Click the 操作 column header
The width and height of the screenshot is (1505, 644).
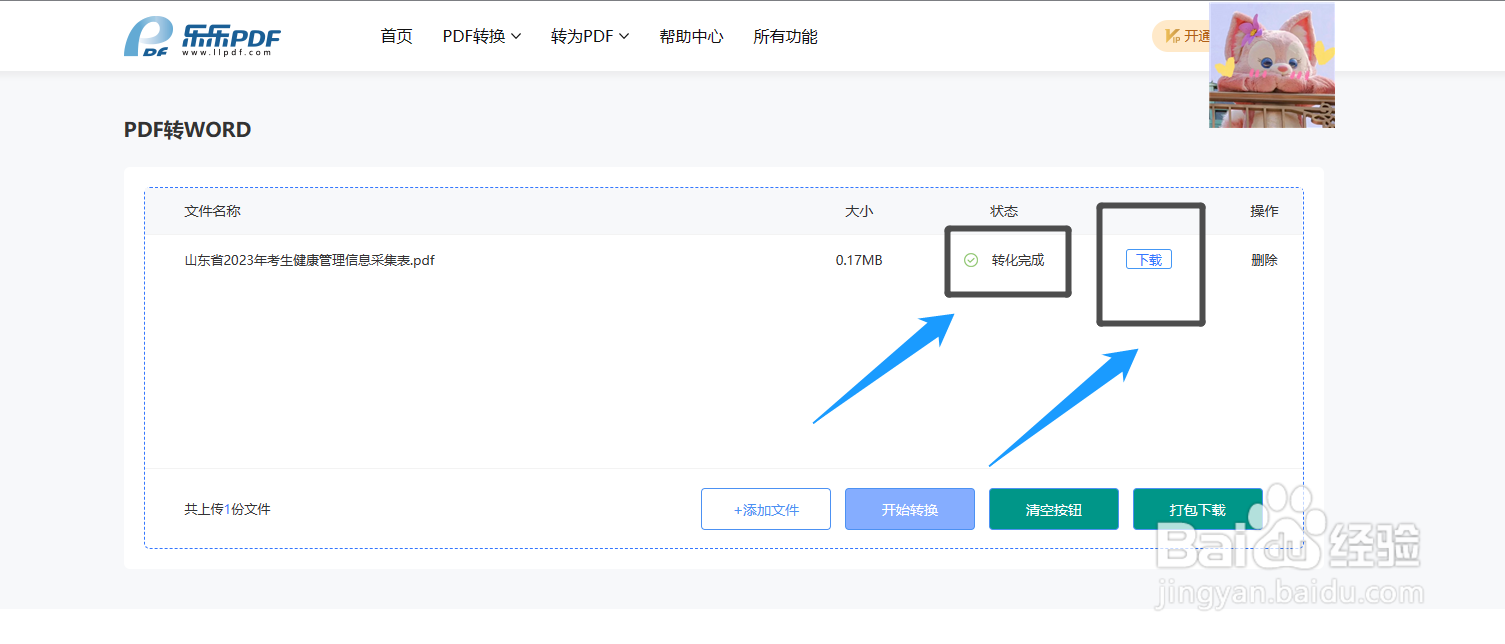coord(1264,211)
